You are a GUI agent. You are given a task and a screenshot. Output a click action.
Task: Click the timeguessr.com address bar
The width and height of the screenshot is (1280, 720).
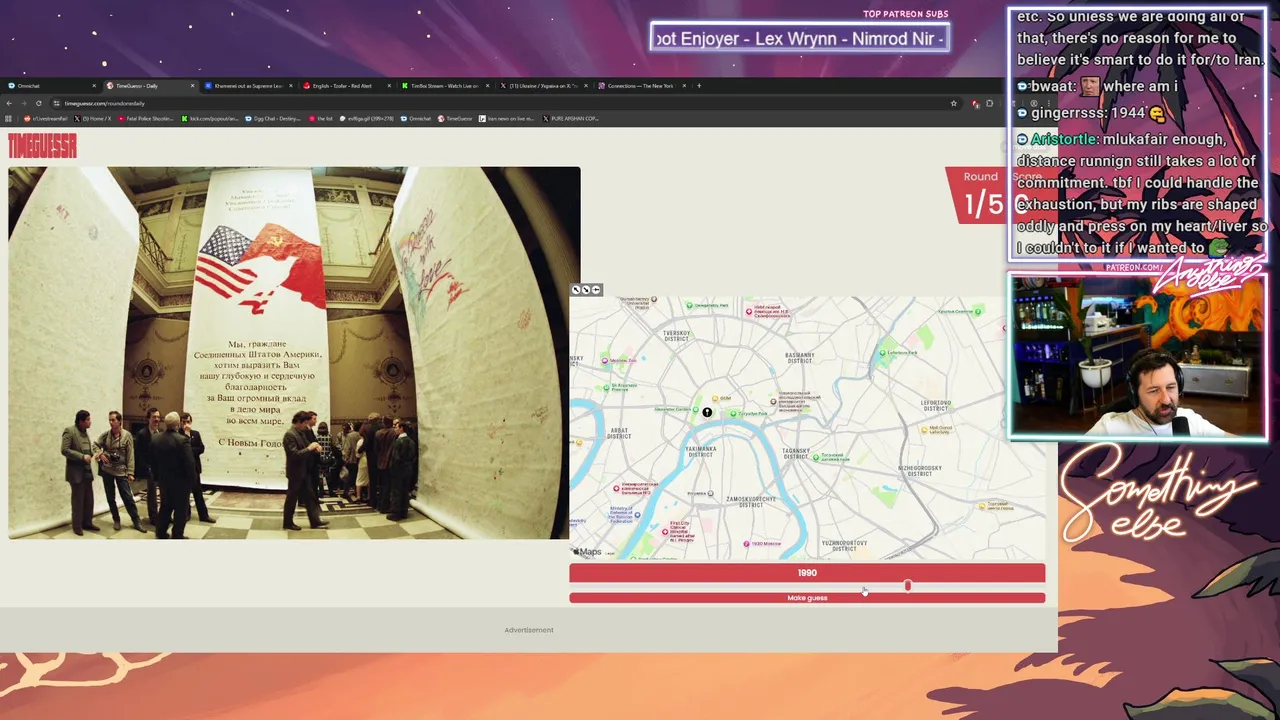tap(500, 103)
